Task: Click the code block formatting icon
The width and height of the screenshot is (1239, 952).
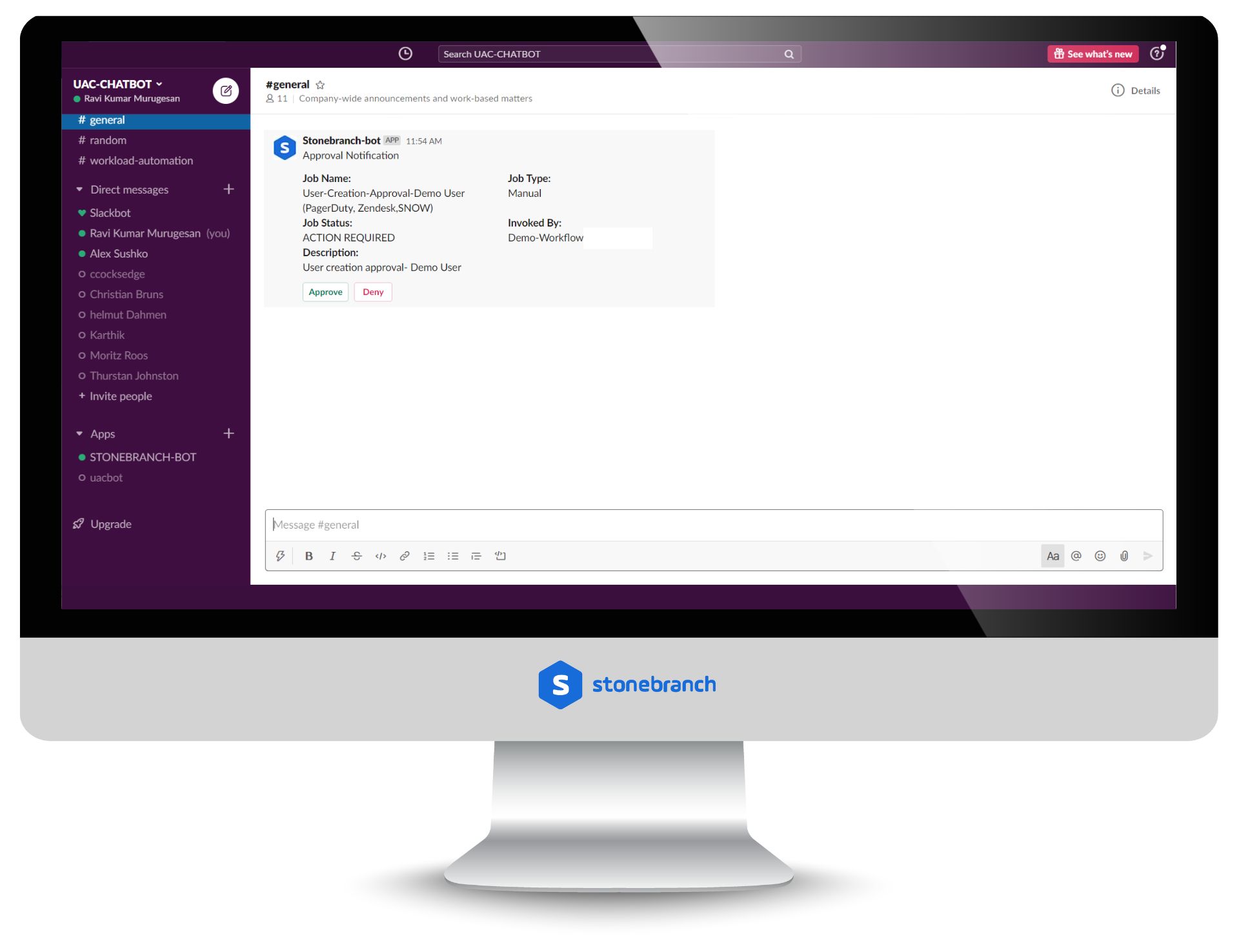Action: pos(500,556)
